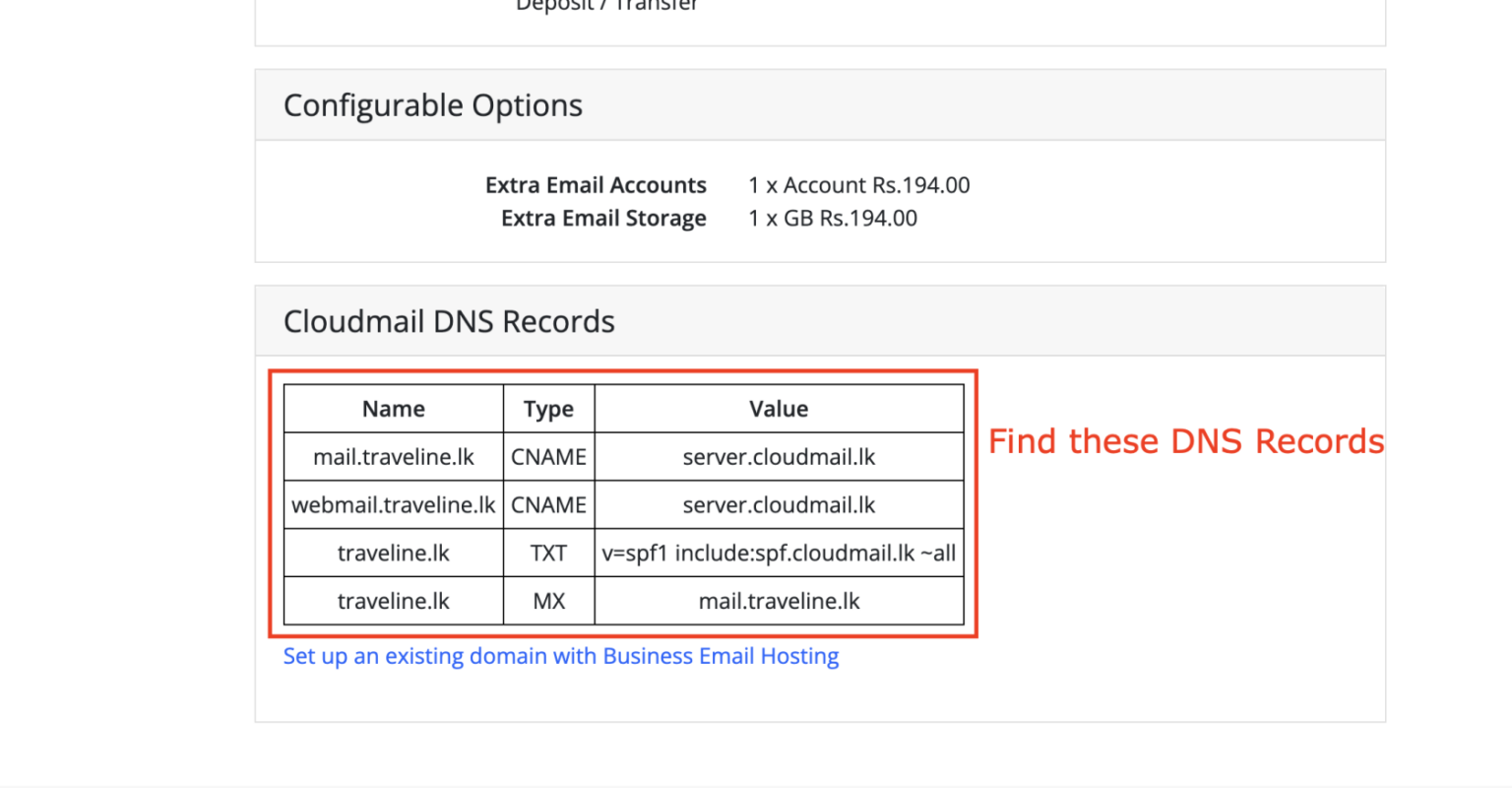
Task: Click the TXT record type cell
Action: [x=548, y=554]
